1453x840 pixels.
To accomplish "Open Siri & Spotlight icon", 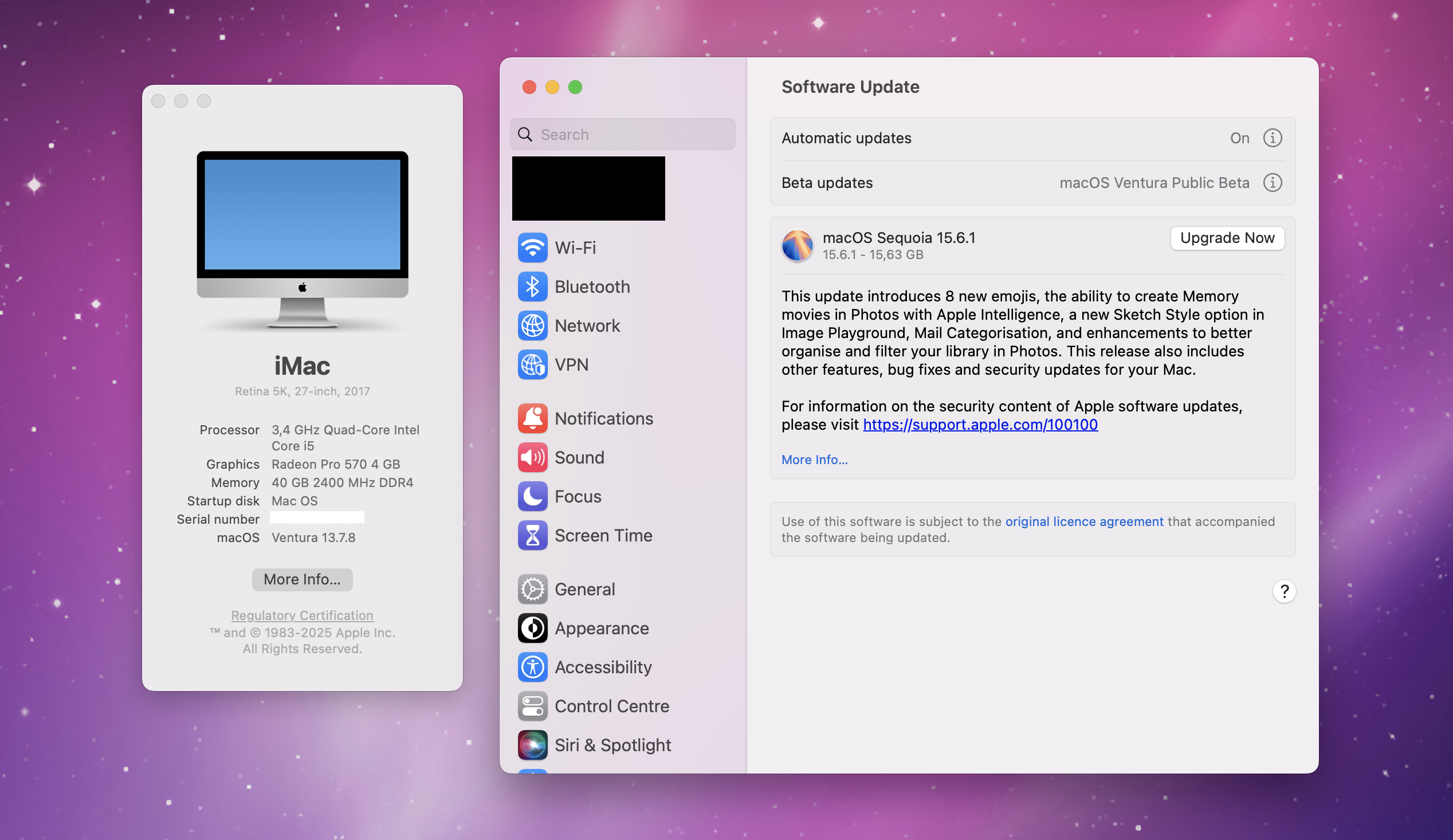I will click(532, 745).
